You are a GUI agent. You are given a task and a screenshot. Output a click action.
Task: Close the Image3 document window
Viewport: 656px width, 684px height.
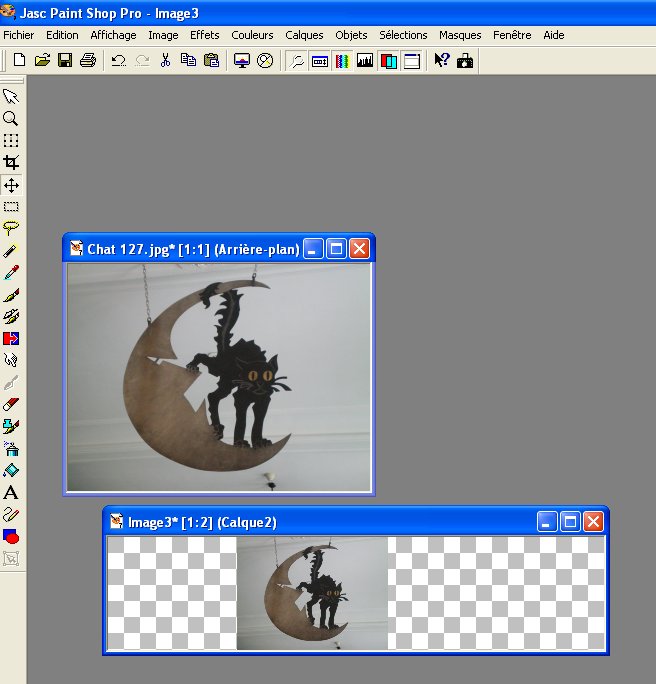[x=593, y=522]
